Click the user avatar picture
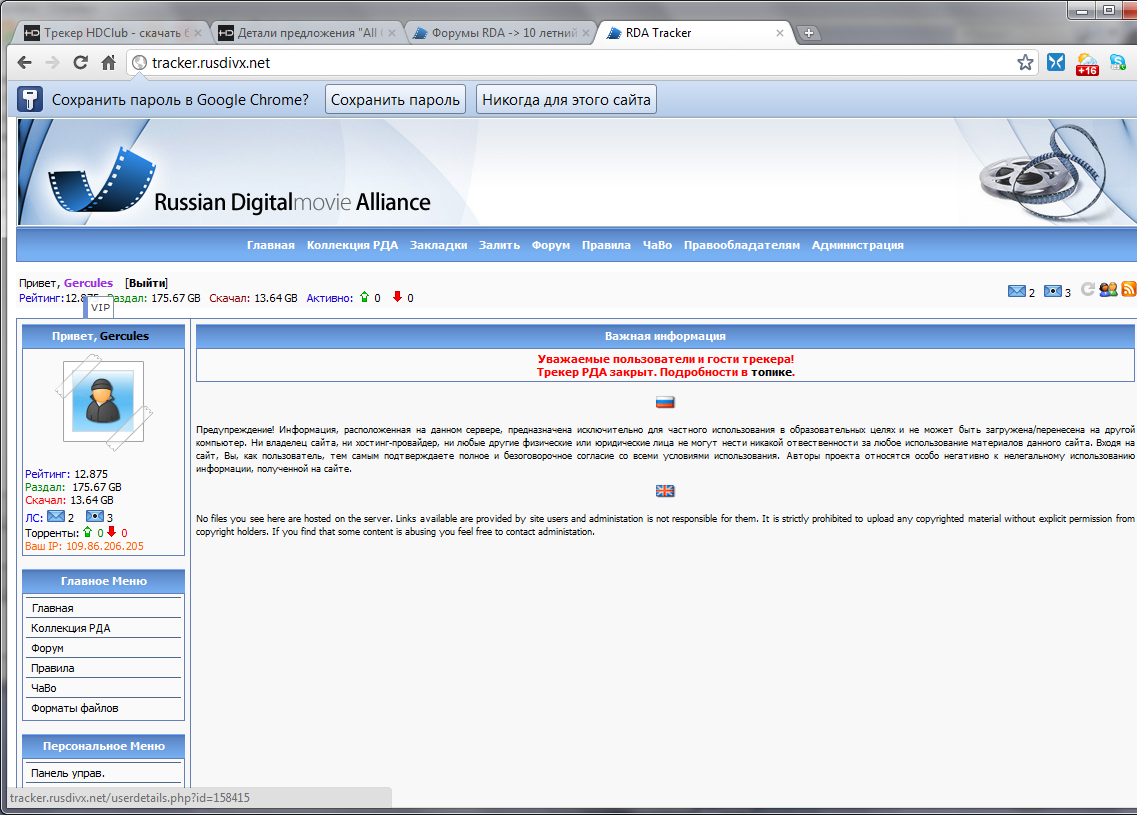Viewport: 1137px width, 815px height. [x=103, y=401]
